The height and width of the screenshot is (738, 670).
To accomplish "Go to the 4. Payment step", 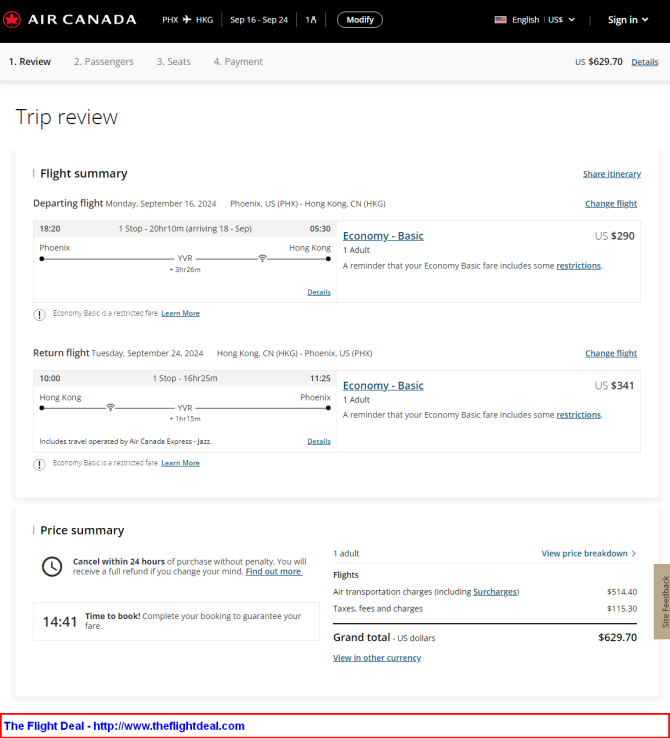I will pos(238,62).
